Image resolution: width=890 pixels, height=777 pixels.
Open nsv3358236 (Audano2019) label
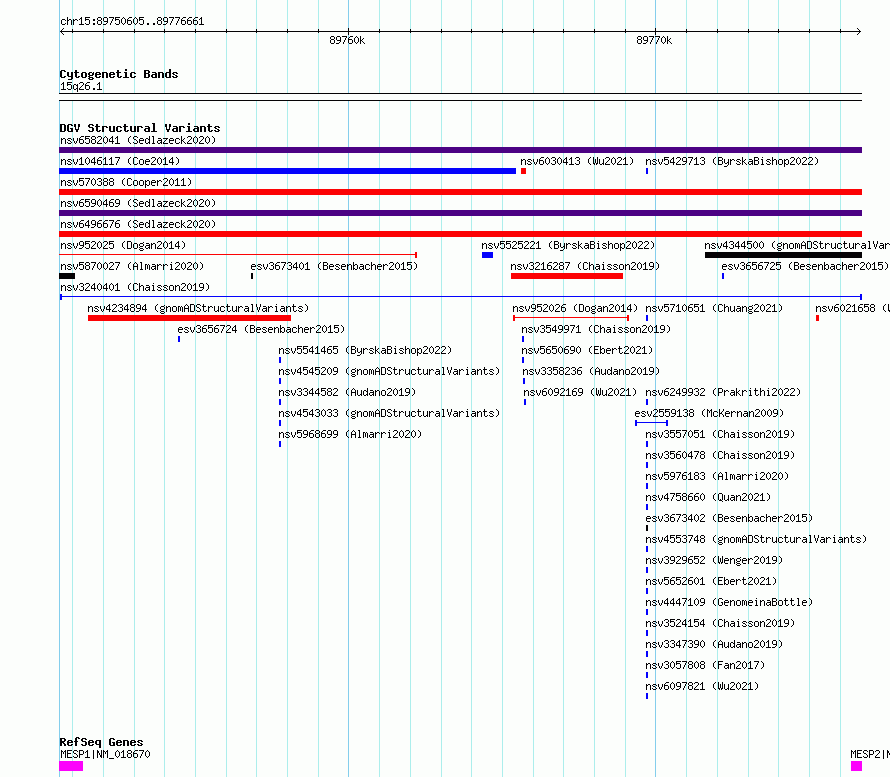pyautogui.click(x=590, y=371)
